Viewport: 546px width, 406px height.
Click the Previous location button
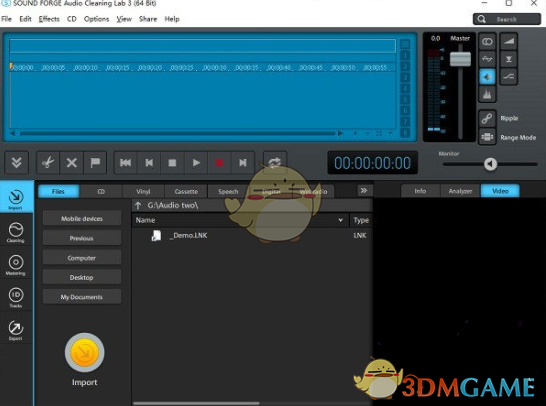[x=82, y=238]
